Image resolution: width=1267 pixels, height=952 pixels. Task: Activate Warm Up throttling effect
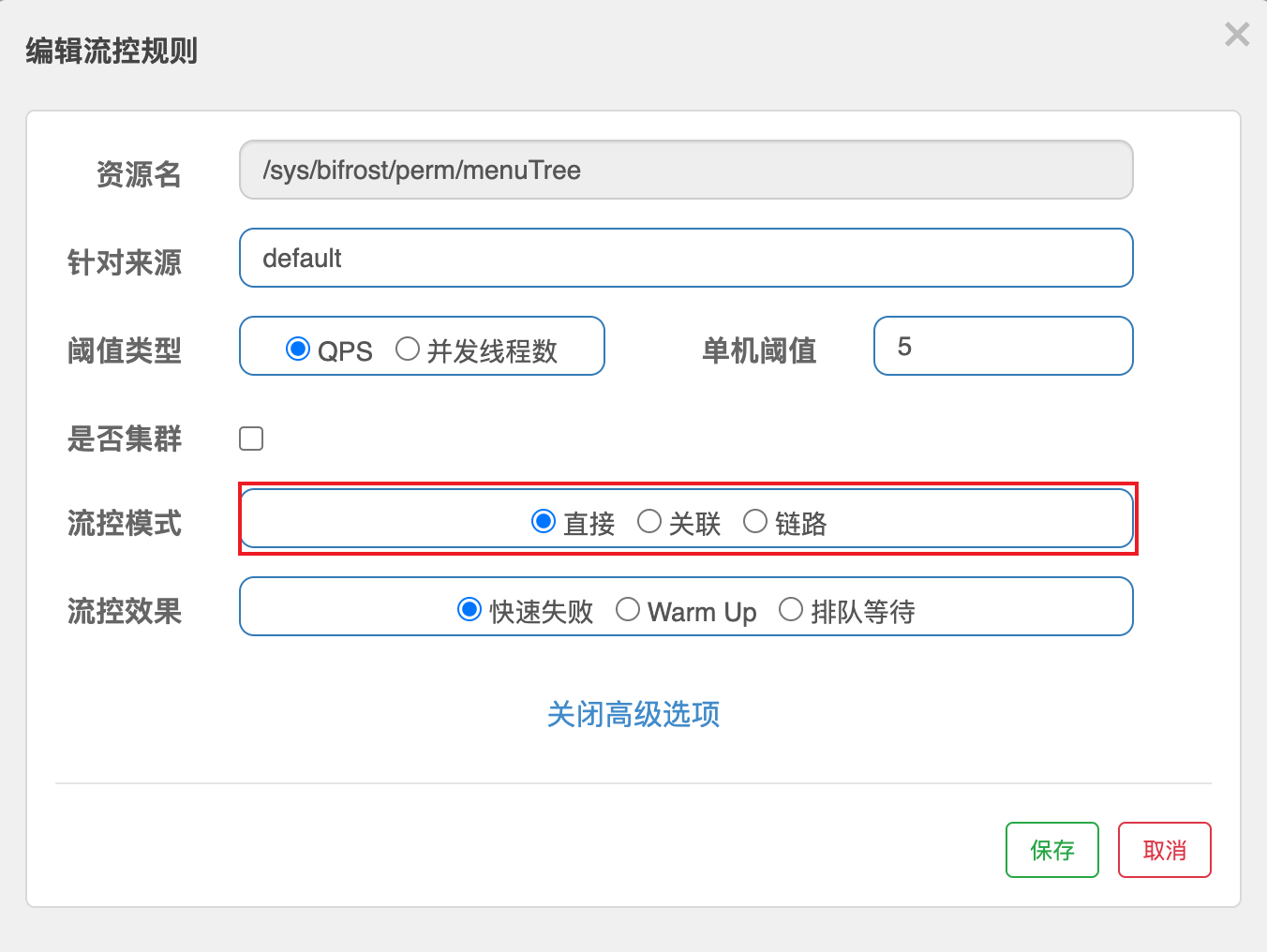pyautogui.click(x=628, y=609)
